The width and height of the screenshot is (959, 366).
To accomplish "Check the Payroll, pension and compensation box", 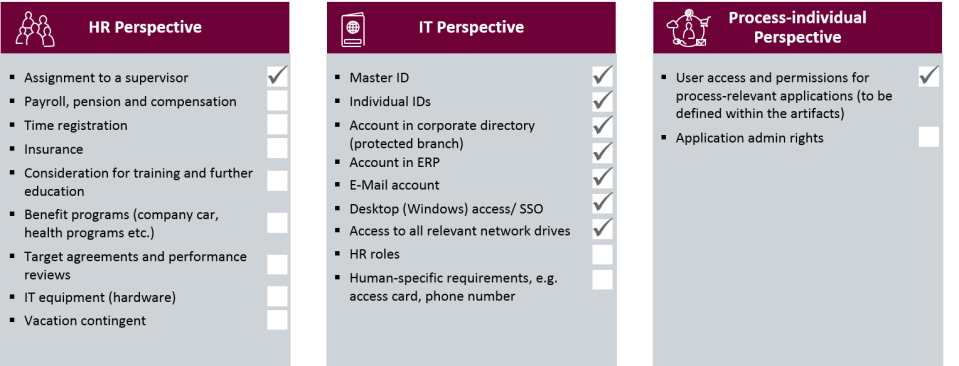I will pyautogui.click(x=277, y=100).
